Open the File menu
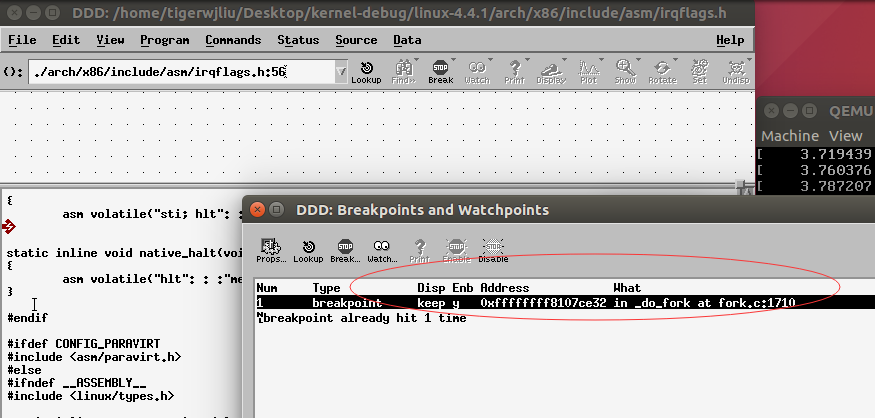The width and height of the screenshot is (875, 418). (x=22, y=40)
